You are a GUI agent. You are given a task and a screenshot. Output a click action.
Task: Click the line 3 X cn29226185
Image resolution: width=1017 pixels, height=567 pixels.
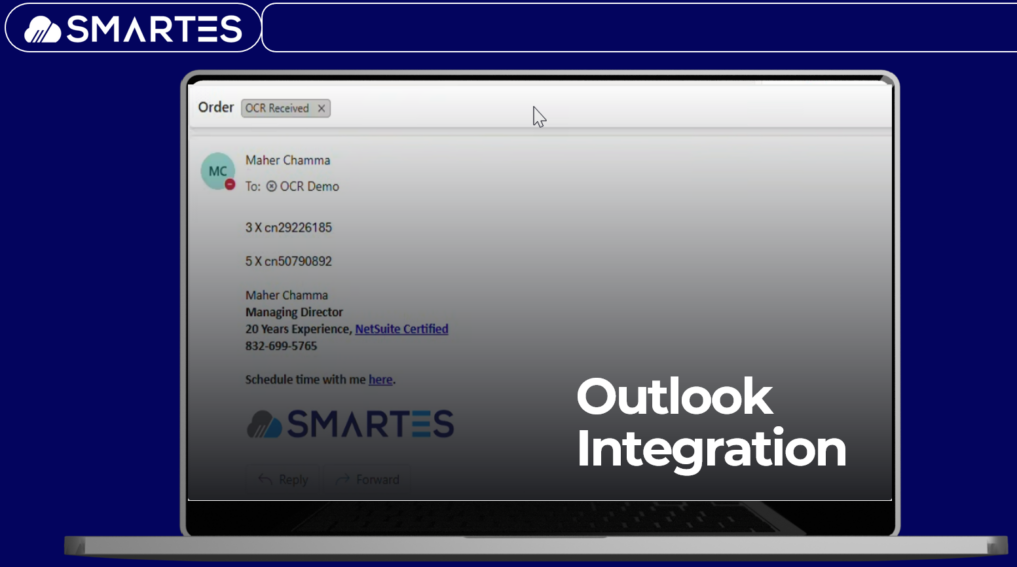coord(288,227)
